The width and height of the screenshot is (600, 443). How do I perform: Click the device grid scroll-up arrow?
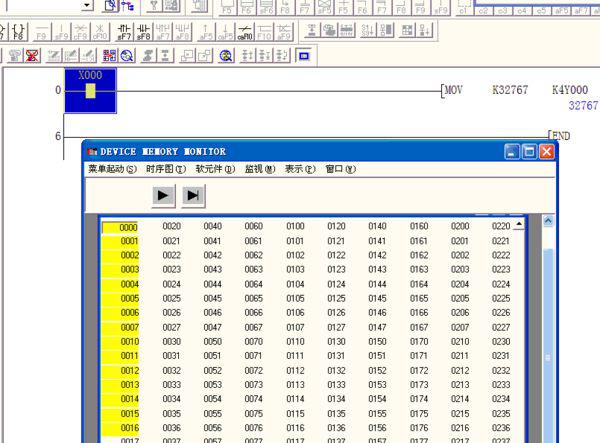click(x=519, y=224)
